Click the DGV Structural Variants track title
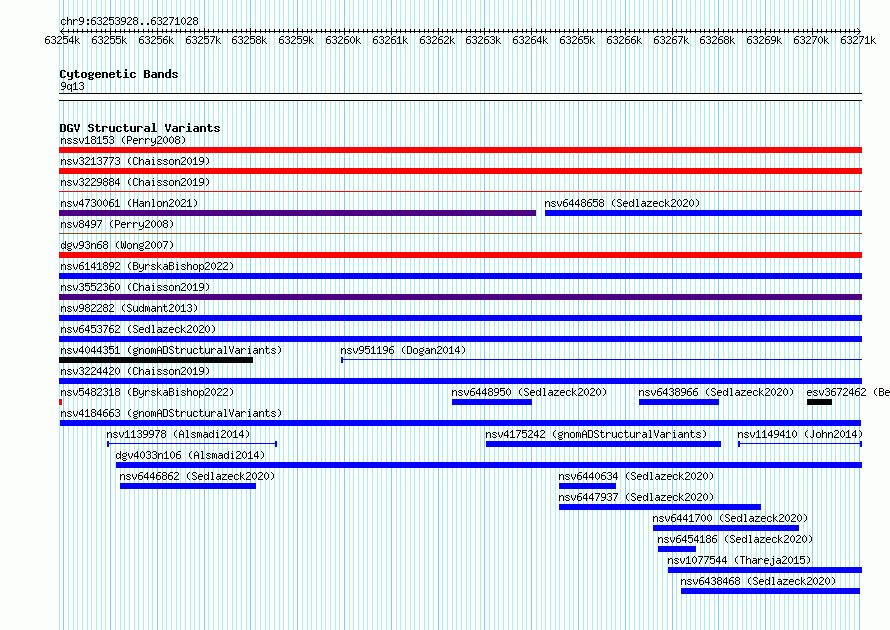890x630 pixels. point(140,128)
